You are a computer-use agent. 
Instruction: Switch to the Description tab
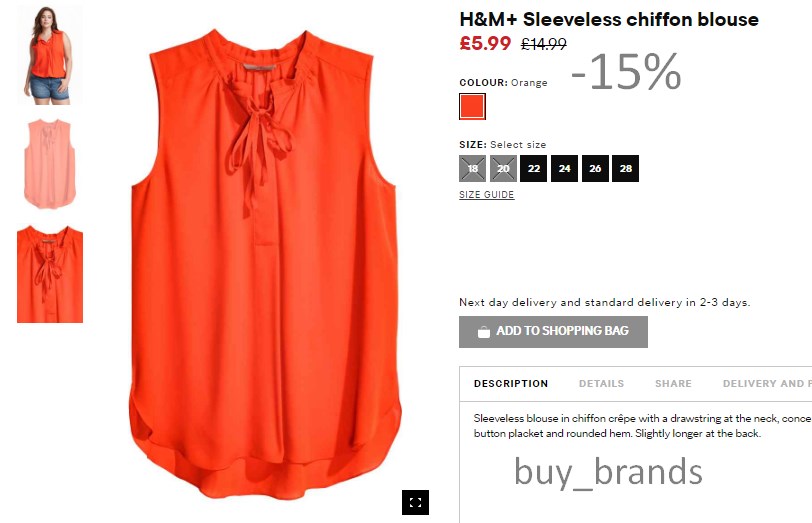point(511,384)
